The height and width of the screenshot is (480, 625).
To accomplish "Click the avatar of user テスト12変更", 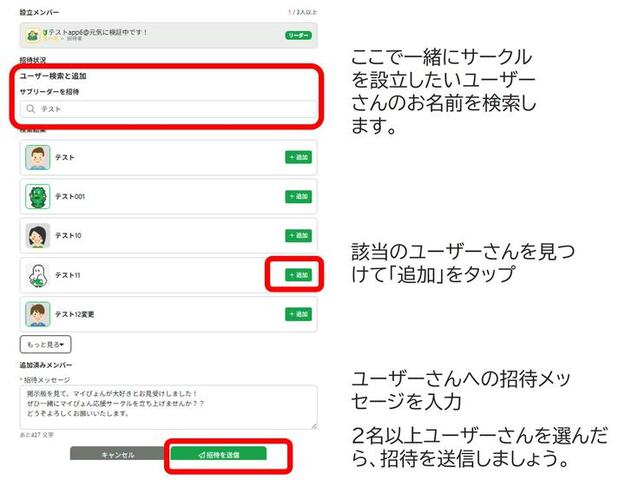I will [x=37, y=313].
